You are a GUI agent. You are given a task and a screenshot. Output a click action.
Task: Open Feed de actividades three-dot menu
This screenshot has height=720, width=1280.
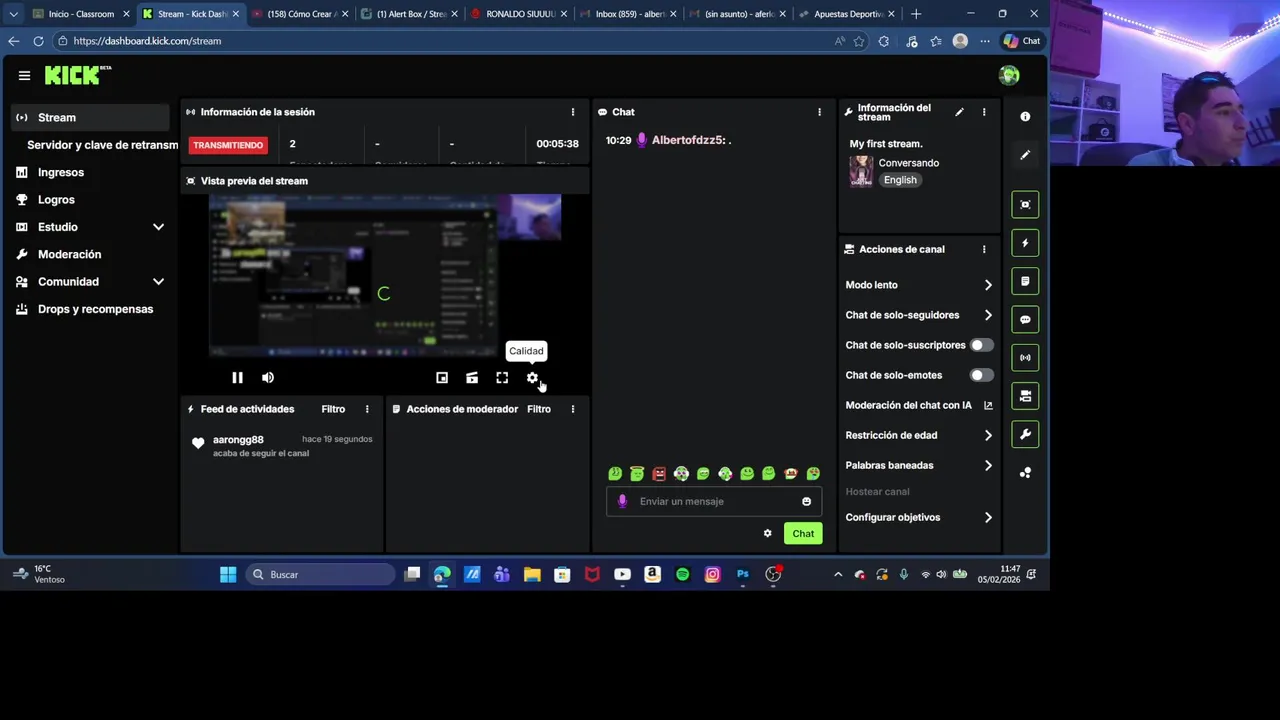[x=367, y=409]
